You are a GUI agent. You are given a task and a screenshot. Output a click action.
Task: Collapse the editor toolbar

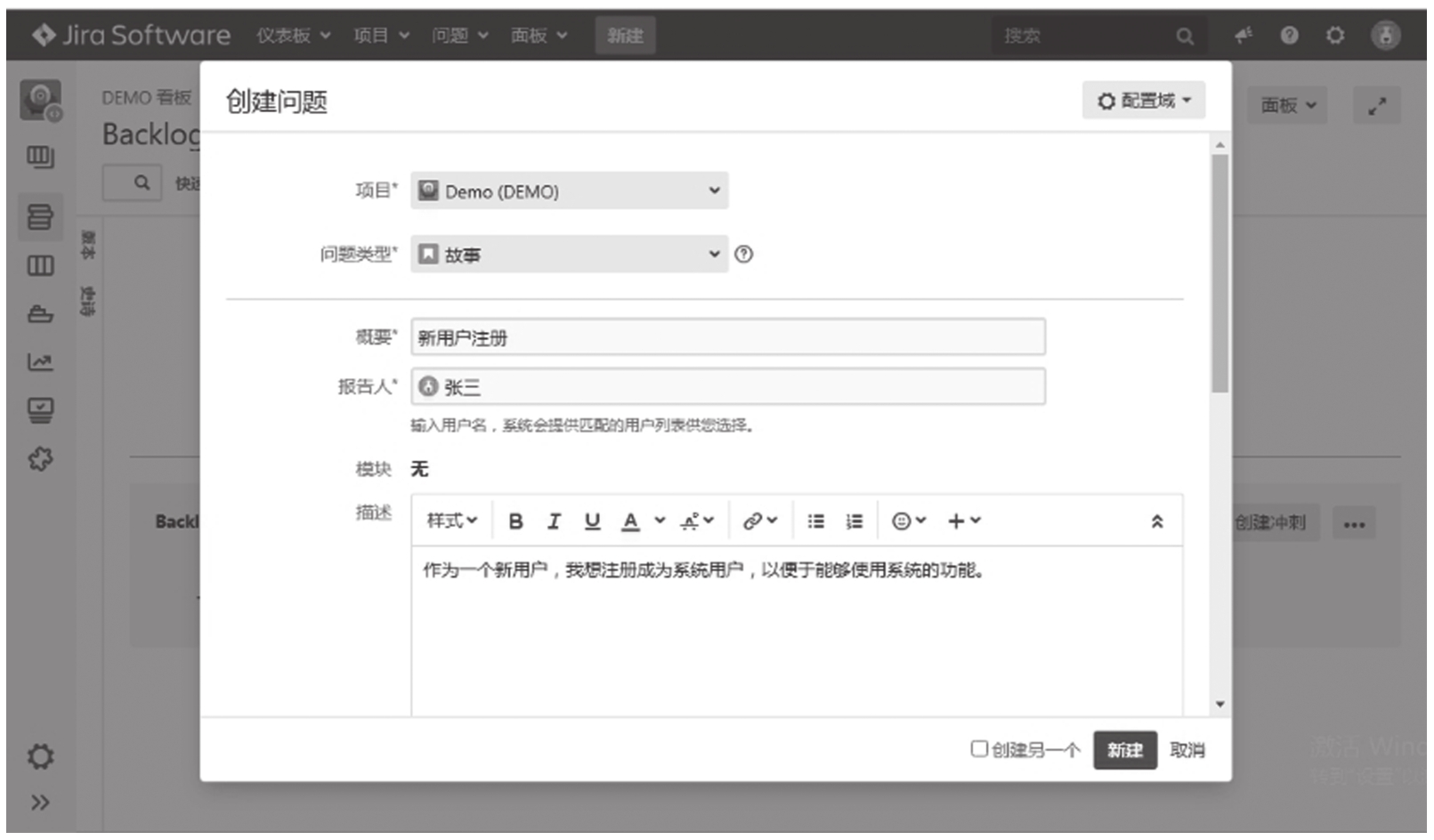click(1157, 521)
